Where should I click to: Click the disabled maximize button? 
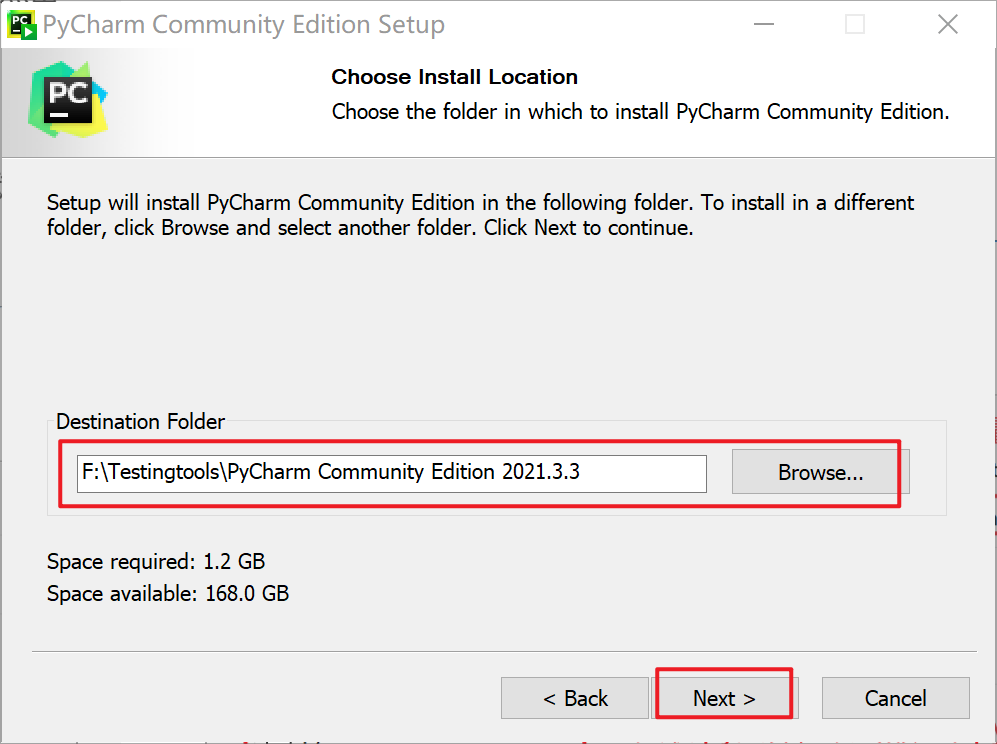[855, 25]
